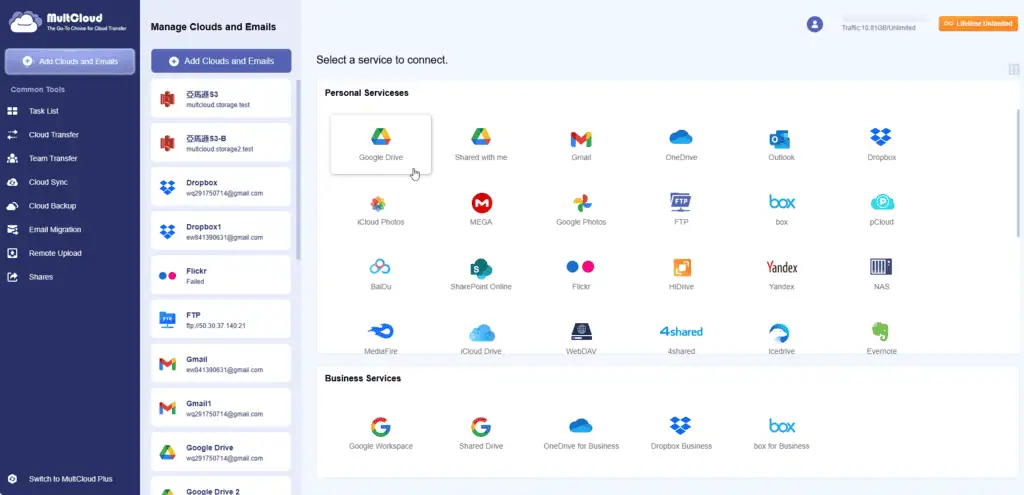Viewport: 1024px width, 495px height.
Task: Open the Amazon S3 multcloud.storage.test account
Action: [221, 99]
